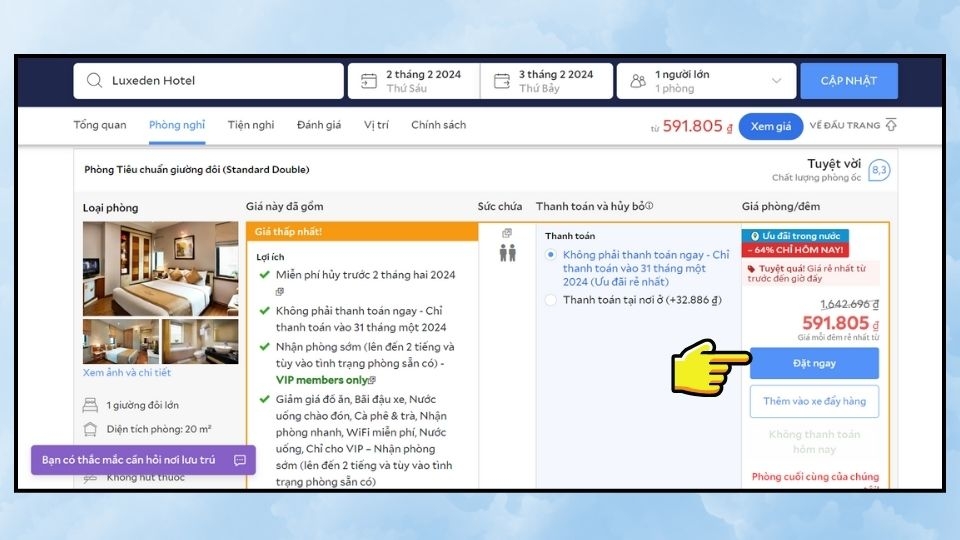The height and width of the screenshot is (540, 960).
Task: Click the Đặt ngay button
Action: pyautogui.click(x=814, y=363)
